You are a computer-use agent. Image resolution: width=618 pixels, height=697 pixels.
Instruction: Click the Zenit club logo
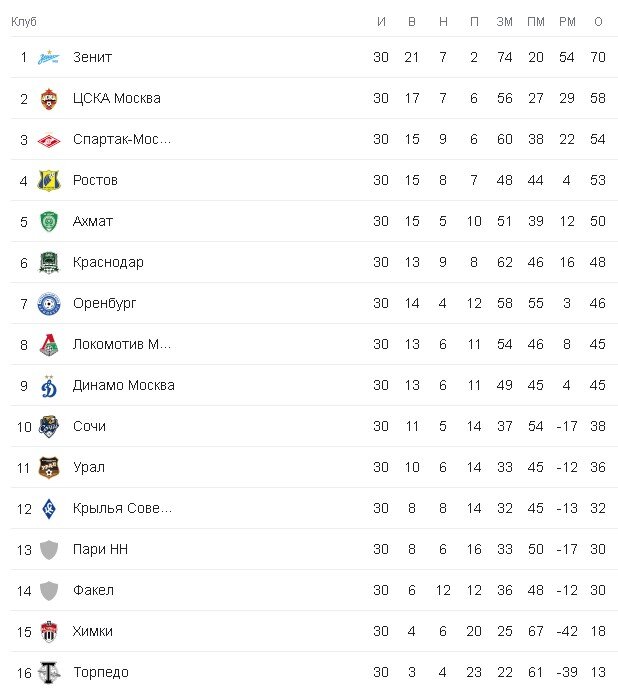[x=48, y=57]
